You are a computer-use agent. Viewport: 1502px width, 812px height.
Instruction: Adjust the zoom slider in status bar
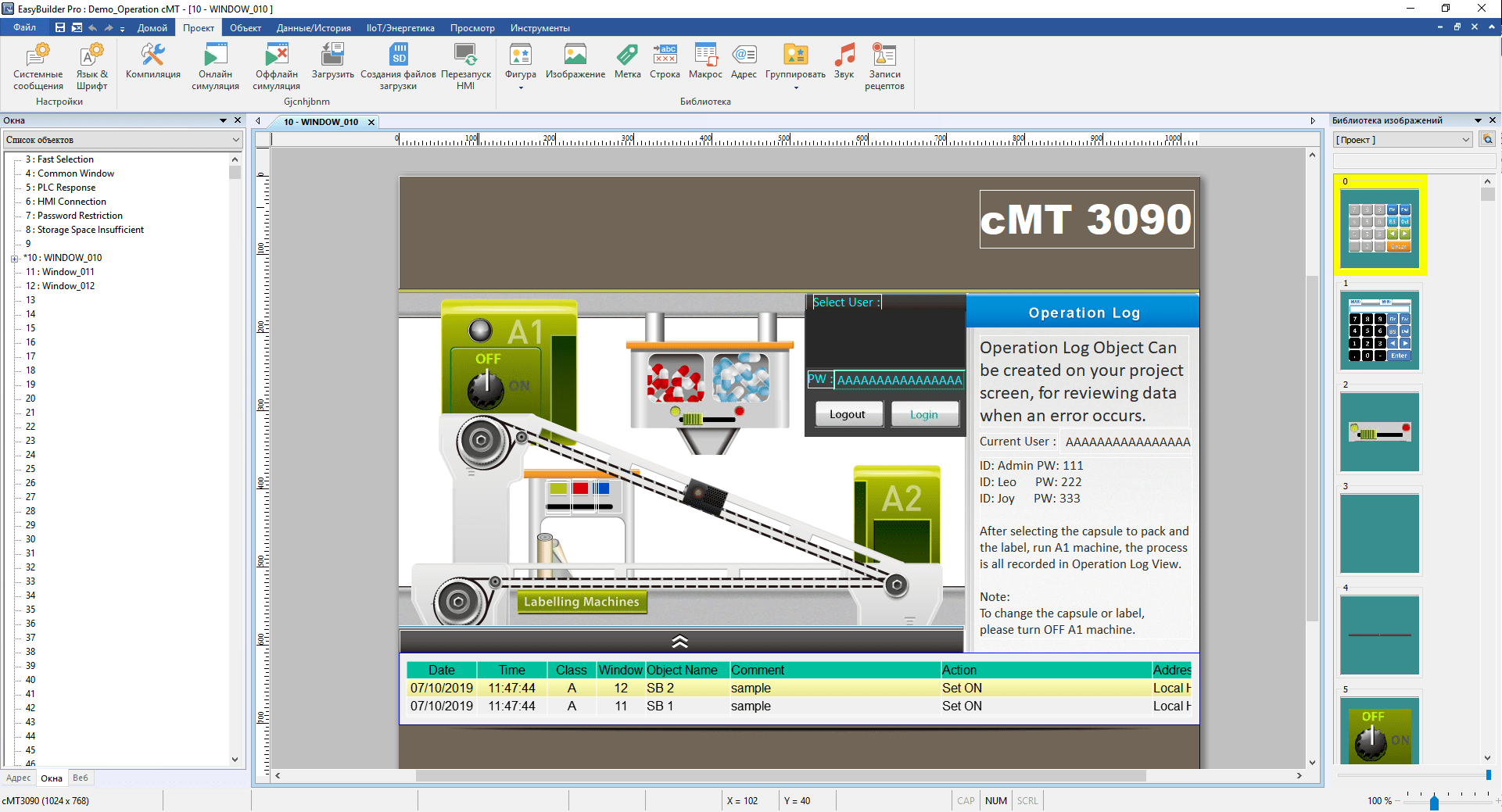click(1434, 802)
